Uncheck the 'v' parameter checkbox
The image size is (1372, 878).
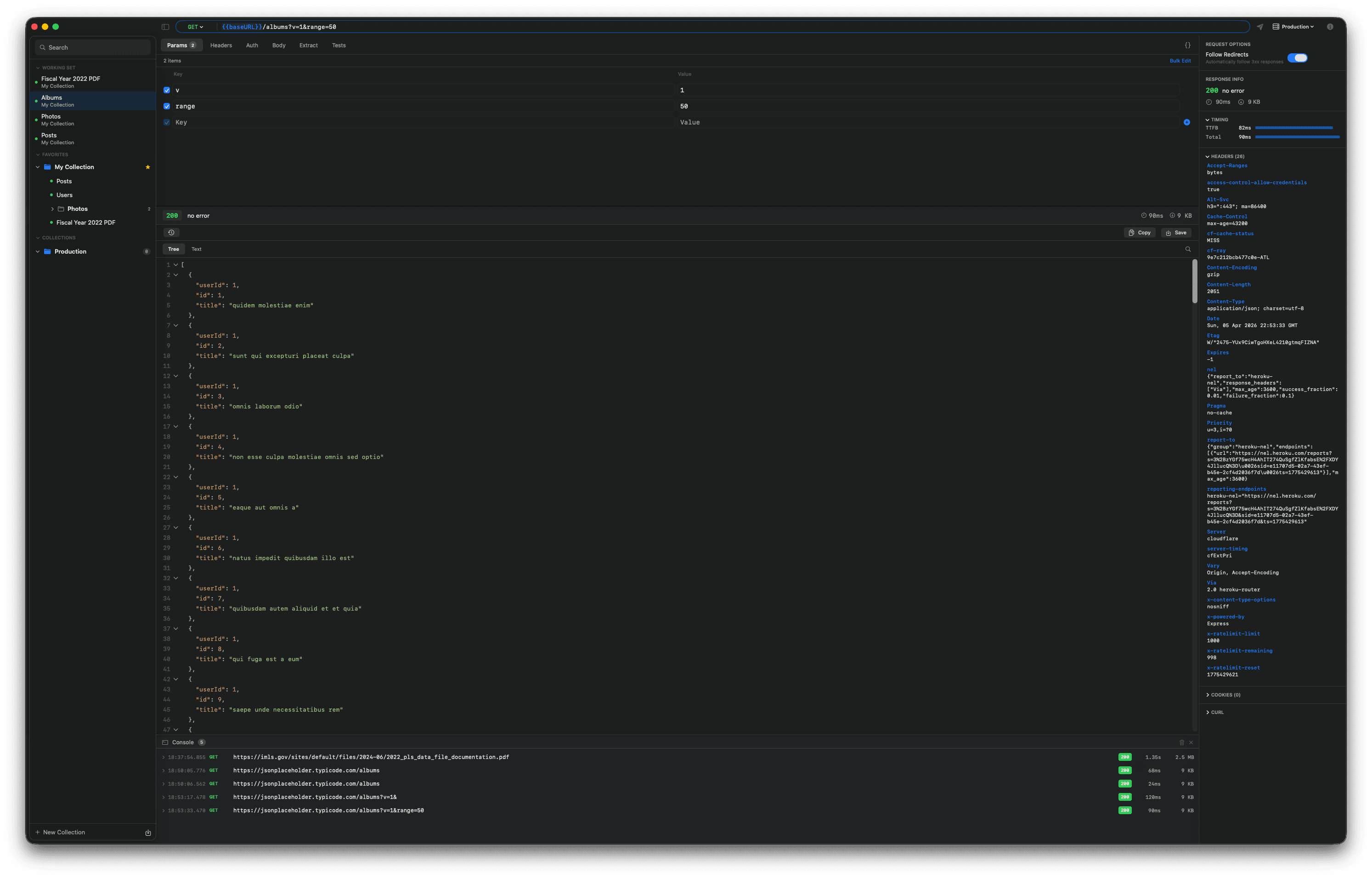click(167, 90)
